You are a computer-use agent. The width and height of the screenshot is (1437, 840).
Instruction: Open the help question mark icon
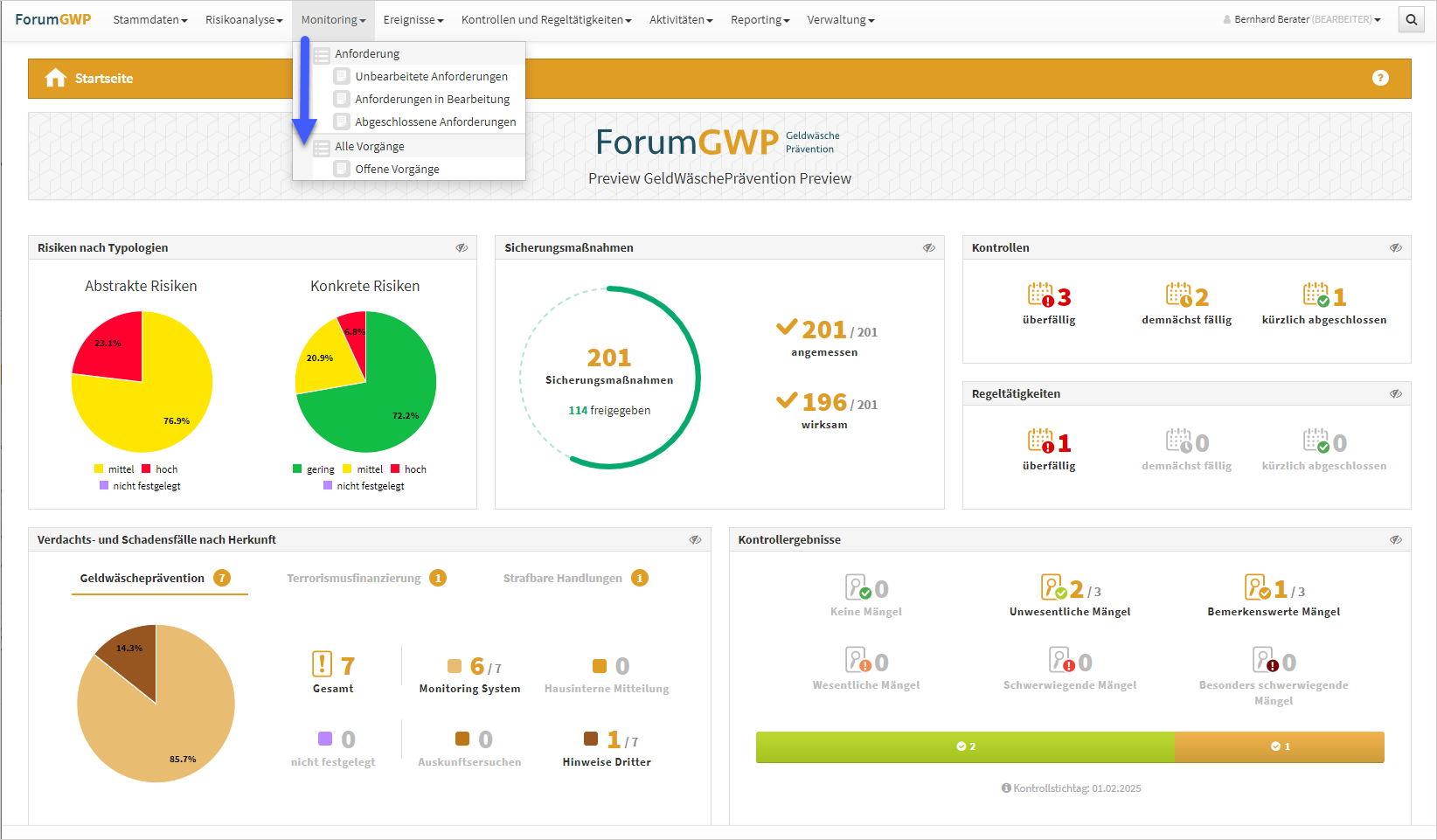tap(1380, 78)
